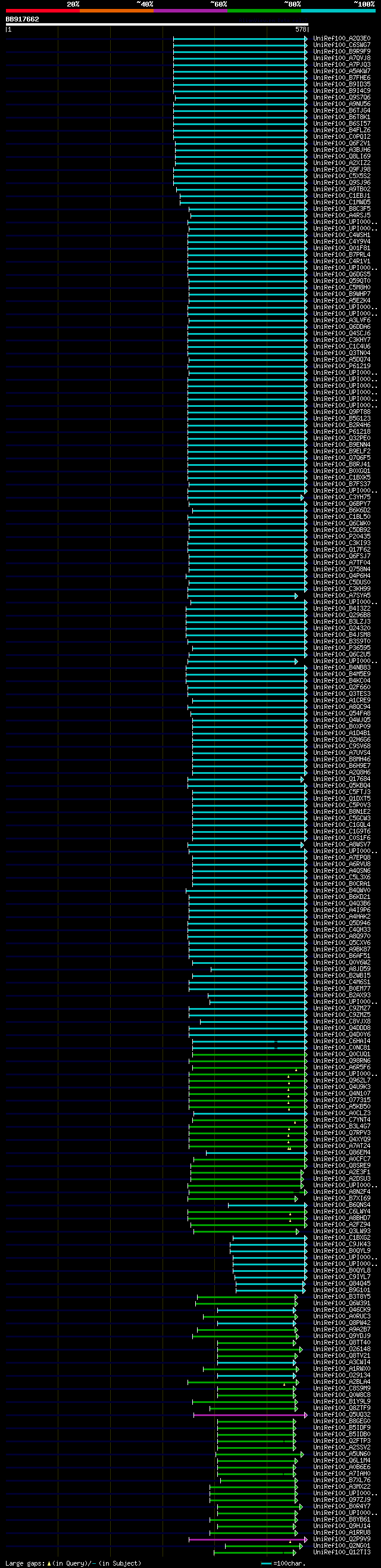
Task: Open hit UniRef100_A5AKW7
Action: [342, 71]
